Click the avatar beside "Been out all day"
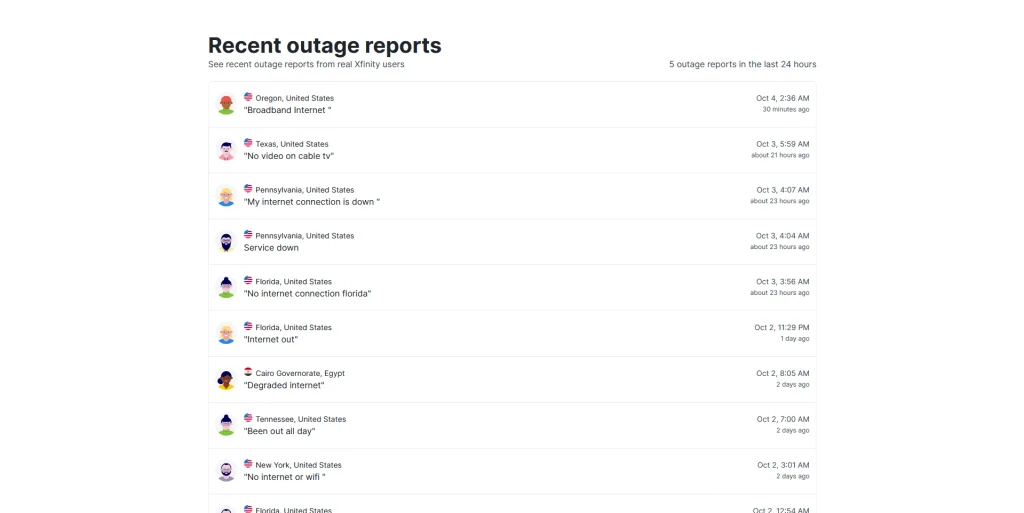This screenshot has height=513, width=1024. [226, 426]
